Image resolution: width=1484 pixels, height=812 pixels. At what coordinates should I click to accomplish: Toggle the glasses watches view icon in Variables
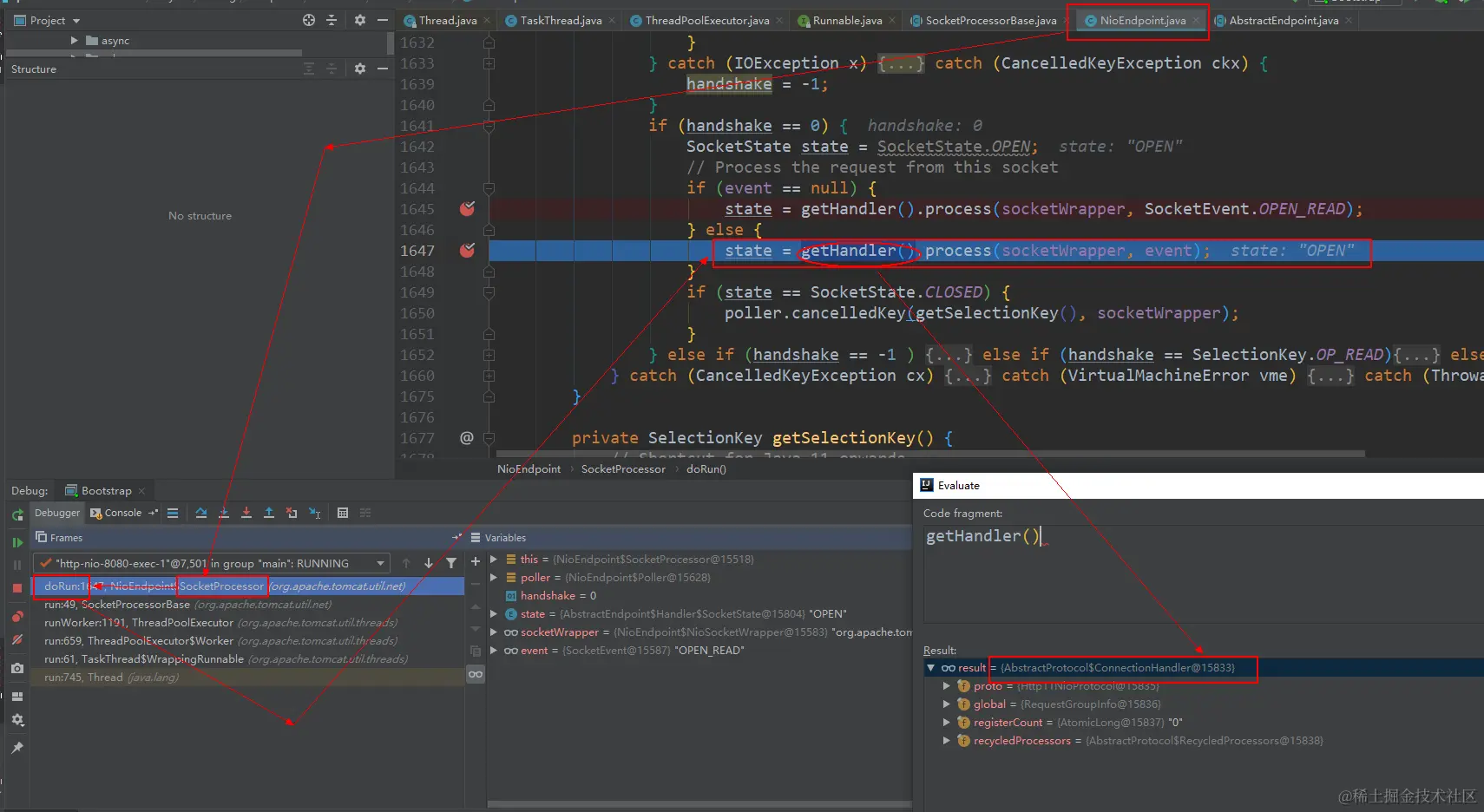[x=476, y=674]
